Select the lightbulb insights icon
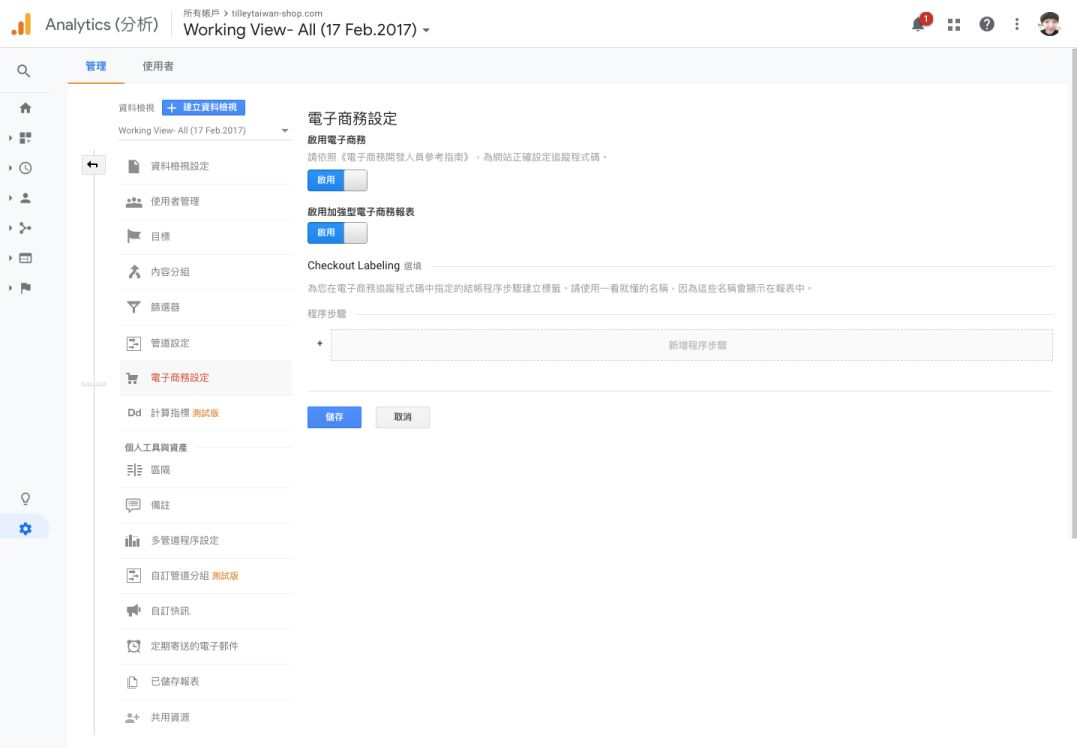Image resolution: width=1077 pixels, height=748 pixels. [25, 497]
